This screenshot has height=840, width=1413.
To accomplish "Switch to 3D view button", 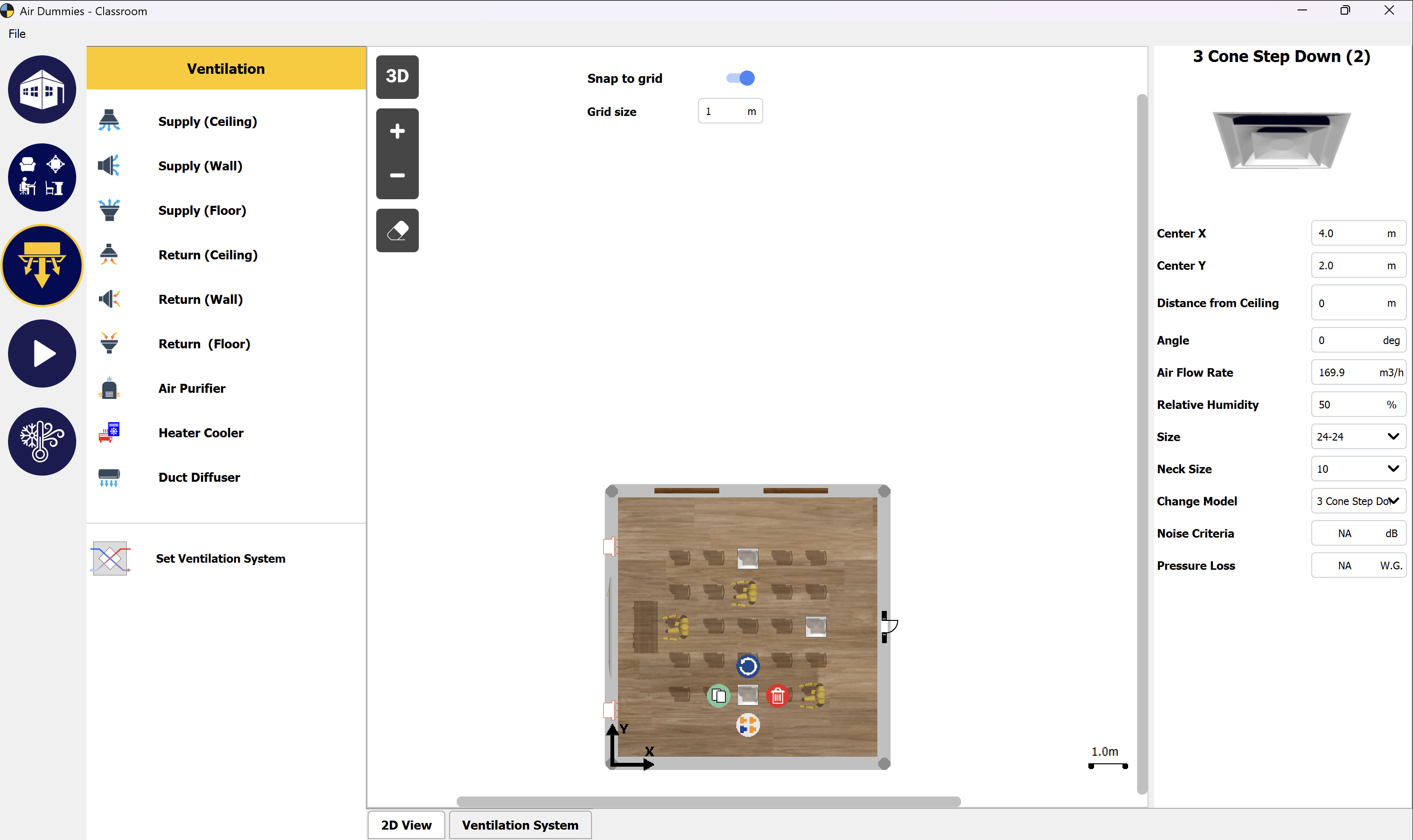I will 397,76.
